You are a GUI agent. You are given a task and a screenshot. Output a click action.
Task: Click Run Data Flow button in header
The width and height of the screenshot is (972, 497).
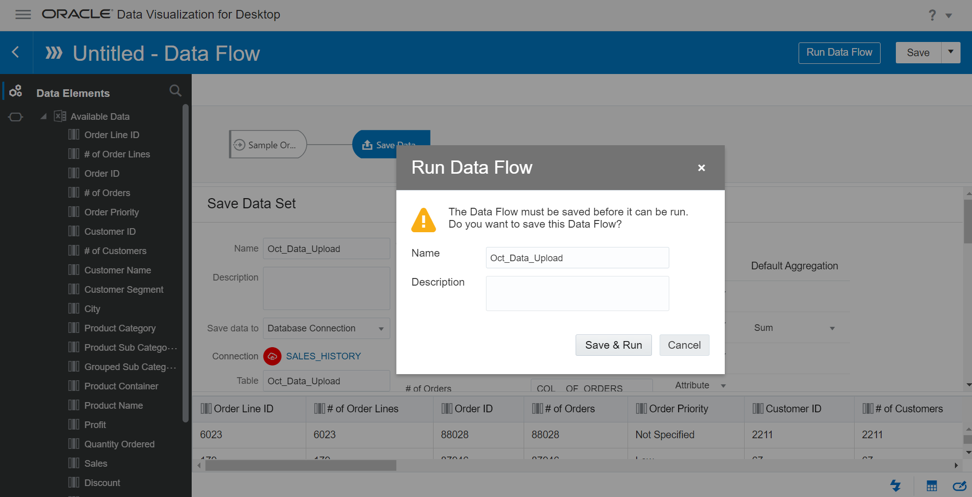click(x=839, y=53)
